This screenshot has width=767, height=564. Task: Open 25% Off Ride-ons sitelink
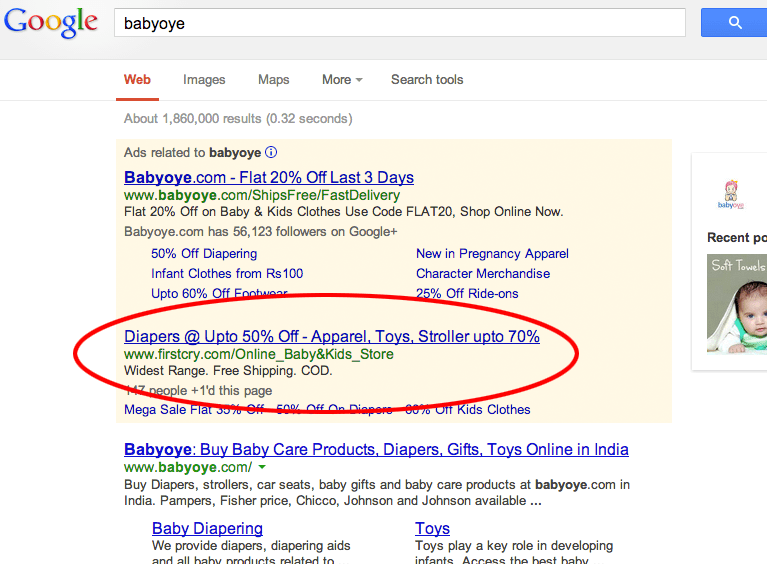pos(467,293)
